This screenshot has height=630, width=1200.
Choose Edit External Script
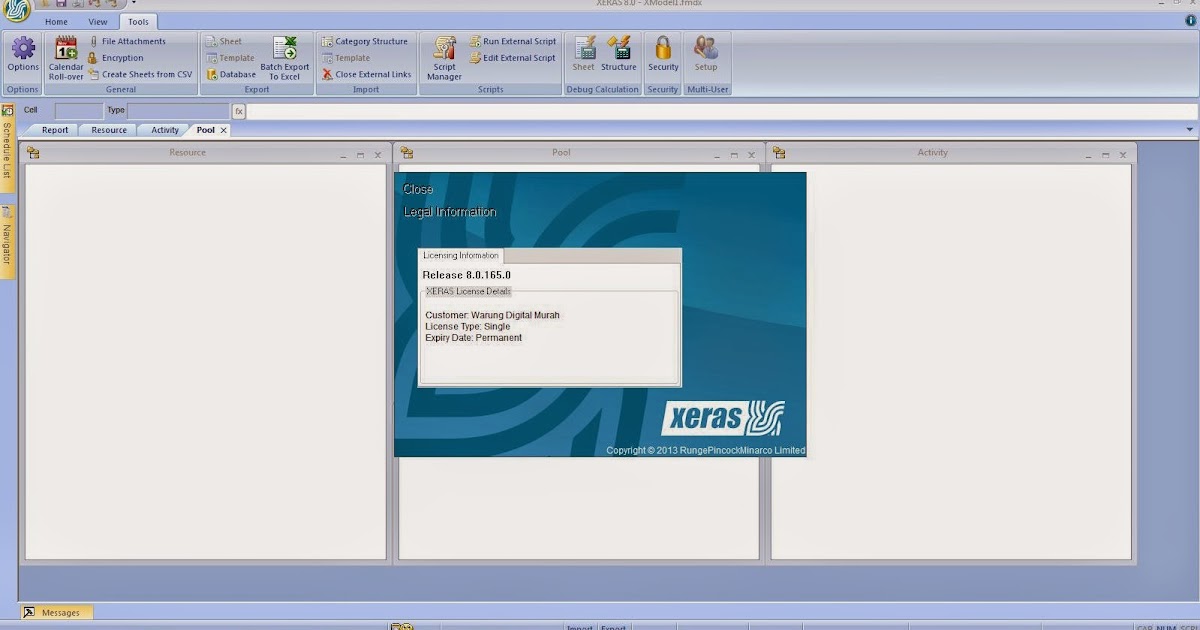[x=512, y=58]
